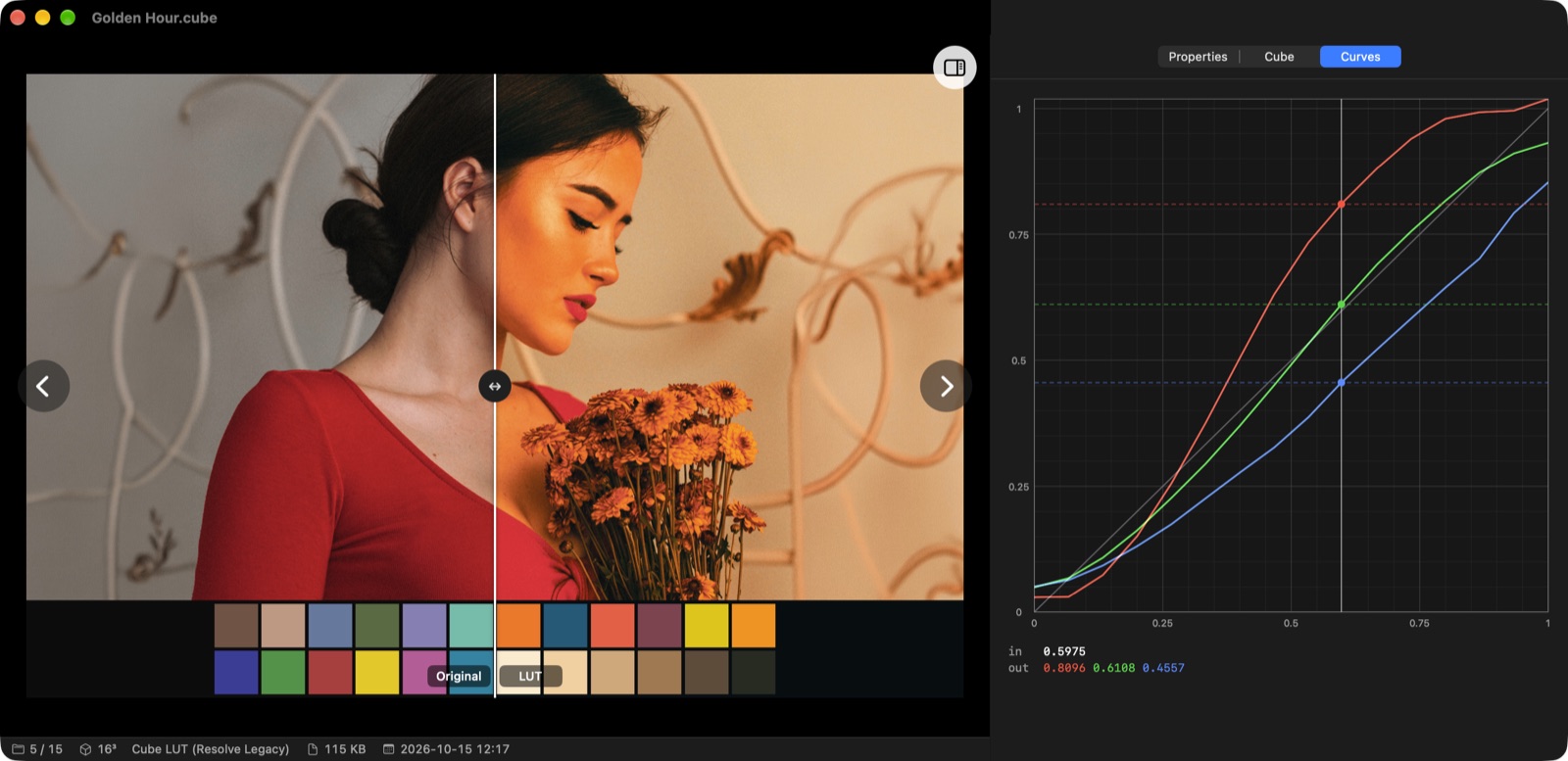
Task: Click the Golden Hour.cube window title
Action: (155, 18)
